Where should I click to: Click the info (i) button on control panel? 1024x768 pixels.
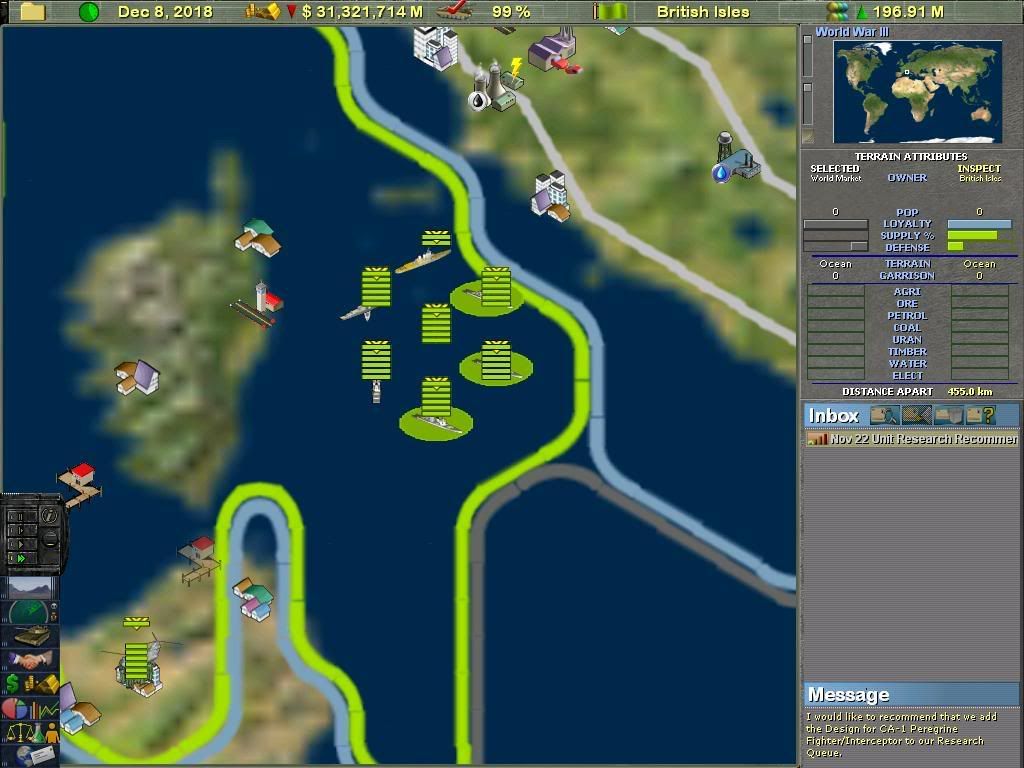pos(50,516)
